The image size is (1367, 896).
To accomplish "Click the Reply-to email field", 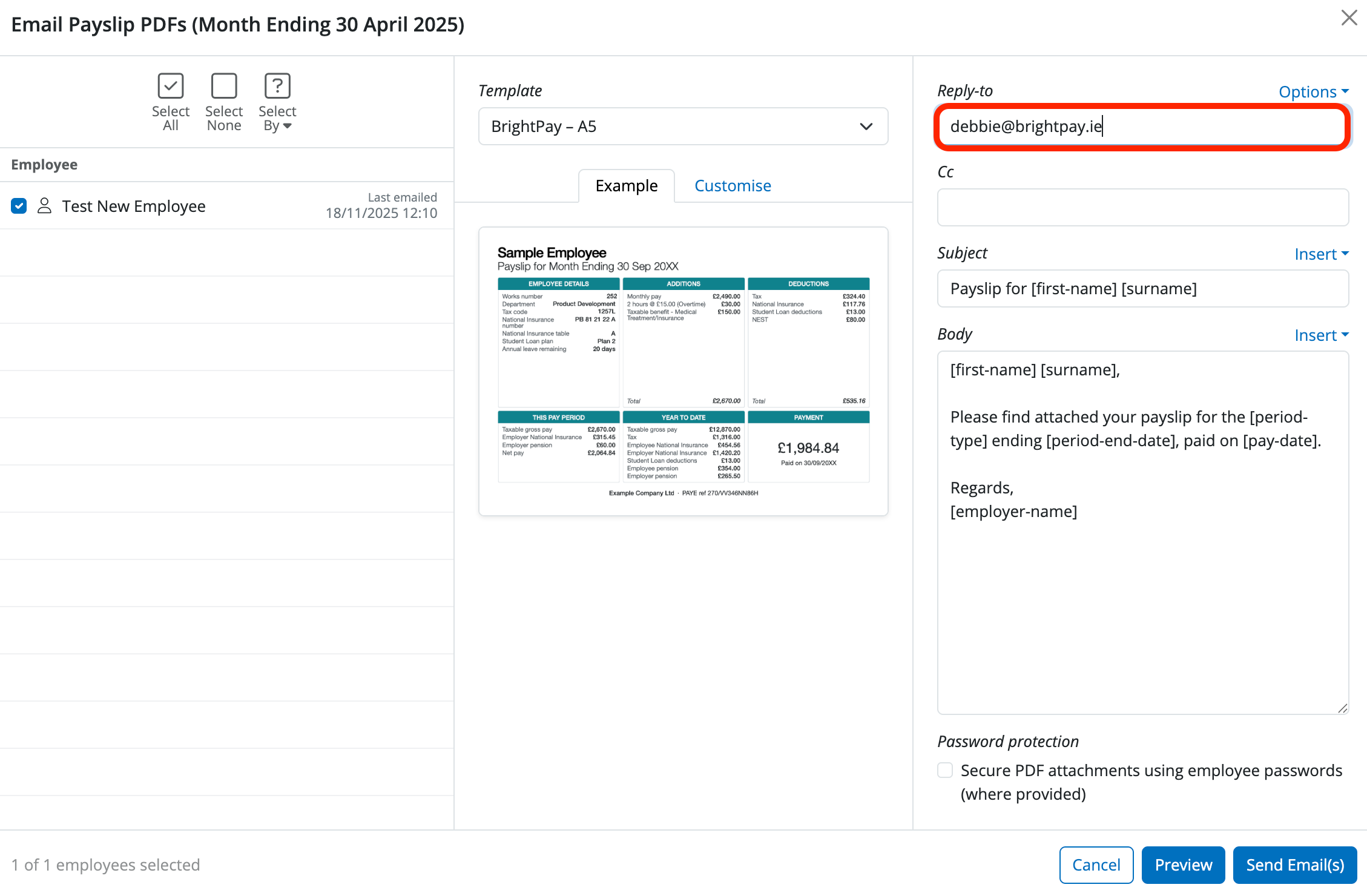I will point(1142,127).
